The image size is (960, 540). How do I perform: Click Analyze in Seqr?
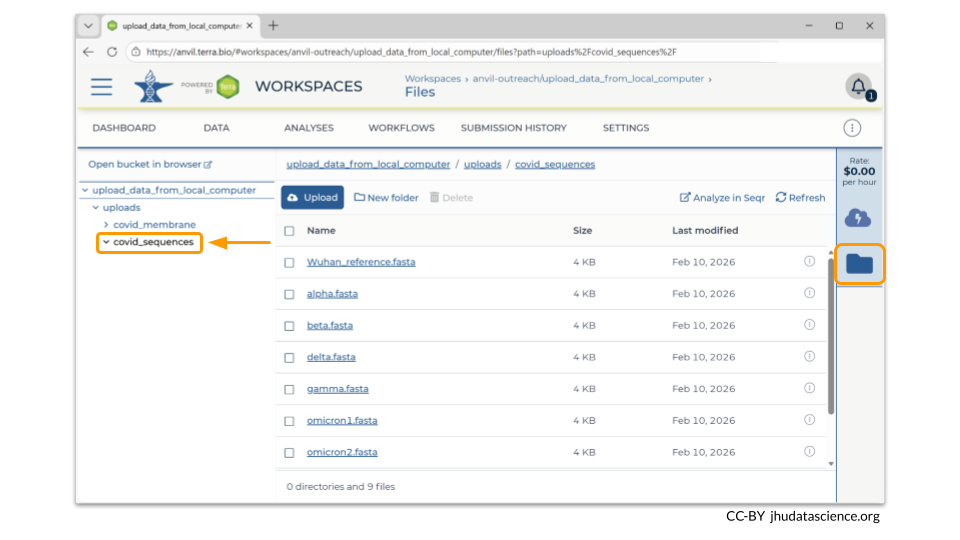pyautogui.click(x=722, y=198)
